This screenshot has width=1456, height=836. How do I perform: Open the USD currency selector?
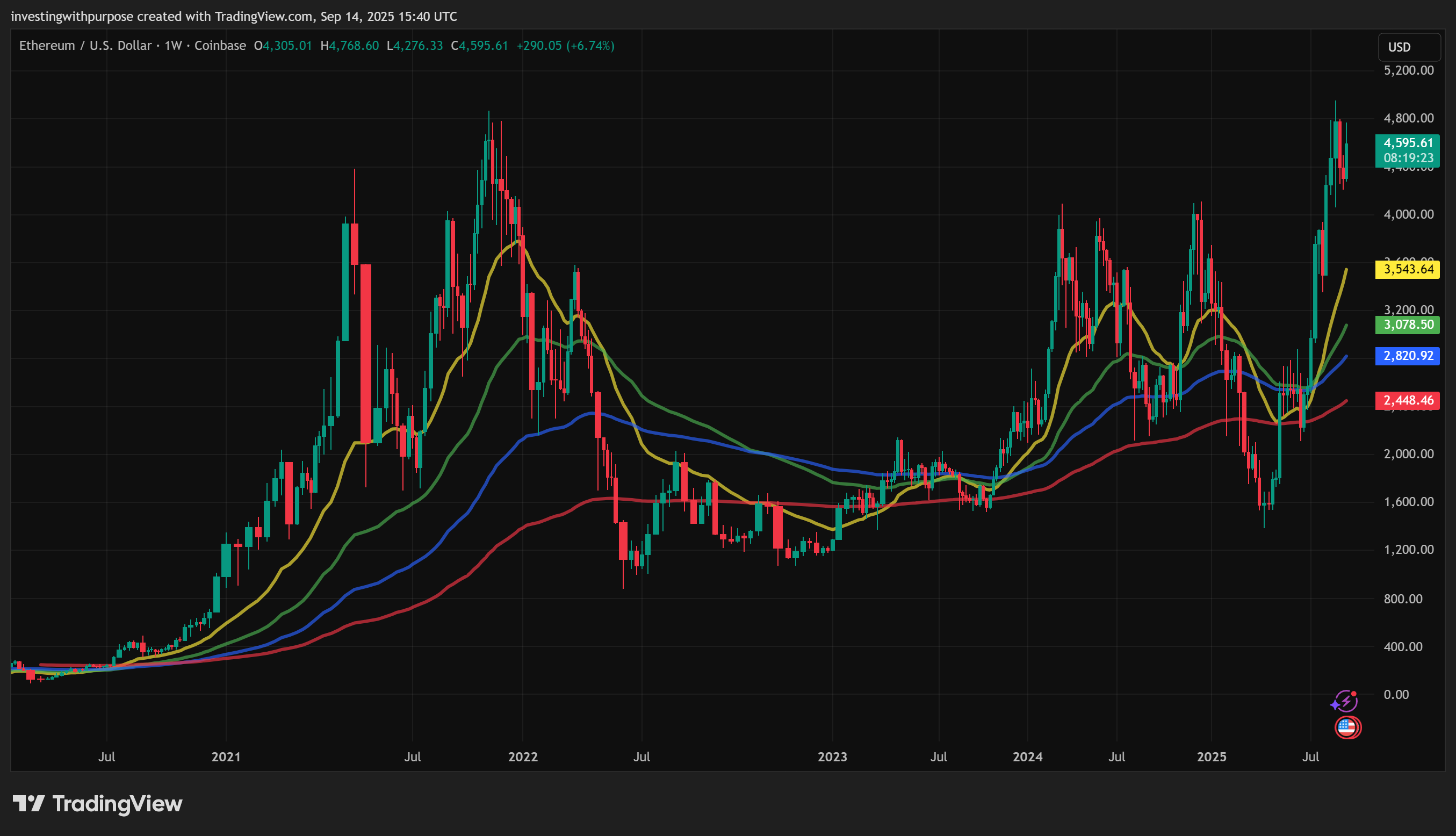(1409, 47)
